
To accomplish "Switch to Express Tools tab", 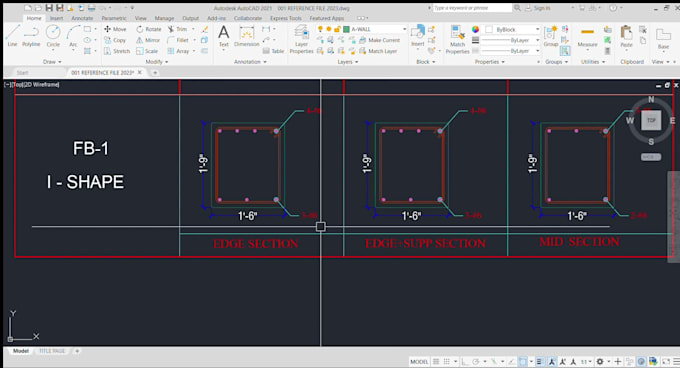I will (x=286, y=18).
